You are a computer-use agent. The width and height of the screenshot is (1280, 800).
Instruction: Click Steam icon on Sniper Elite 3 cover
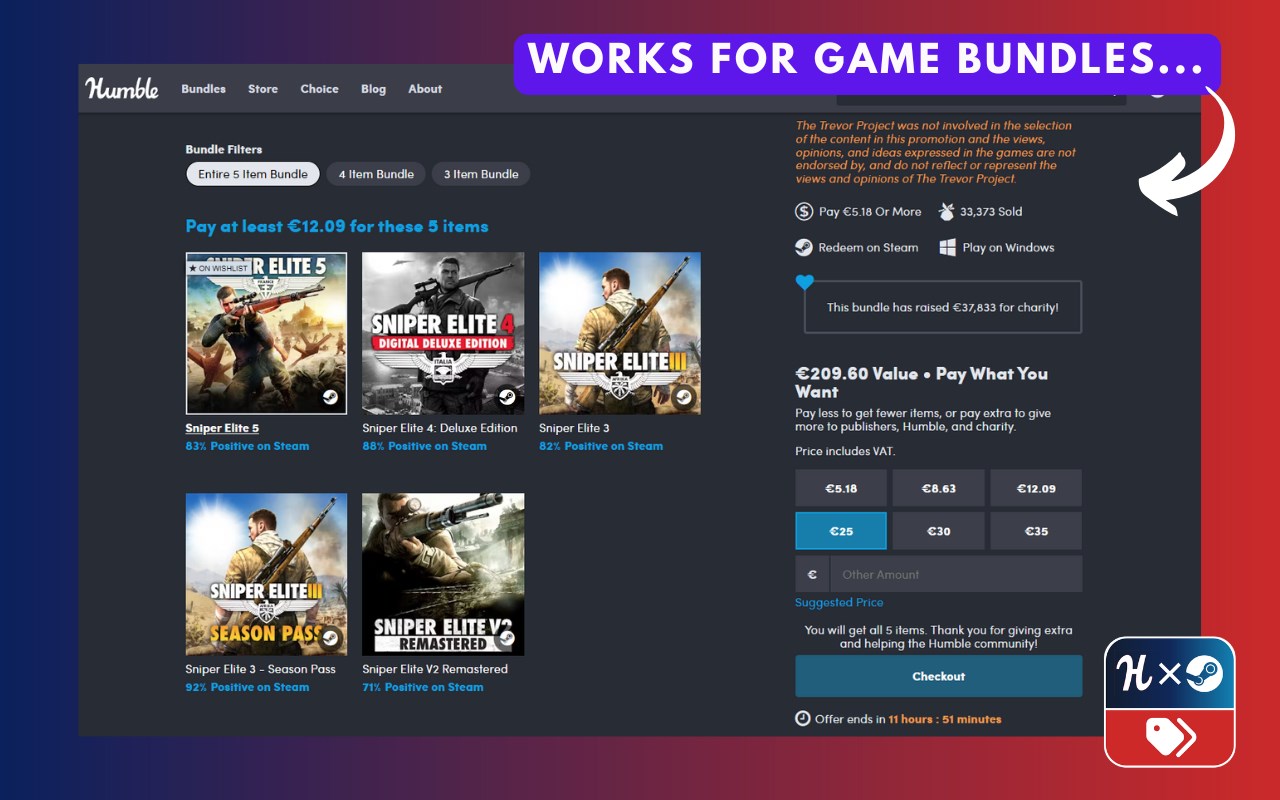pyautogui.click(x=684, y=397)
